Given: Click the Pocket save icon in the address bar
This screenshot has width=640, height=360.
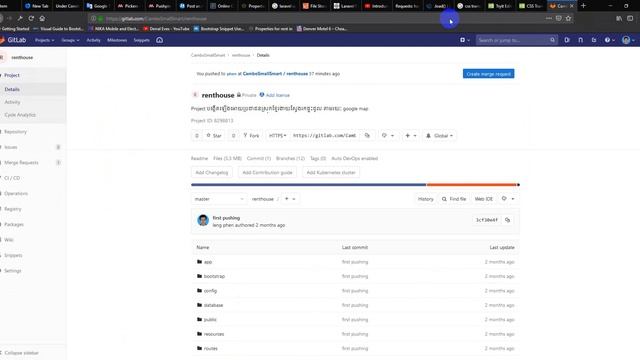Looking at the screenshot, I should pos(558,18).
